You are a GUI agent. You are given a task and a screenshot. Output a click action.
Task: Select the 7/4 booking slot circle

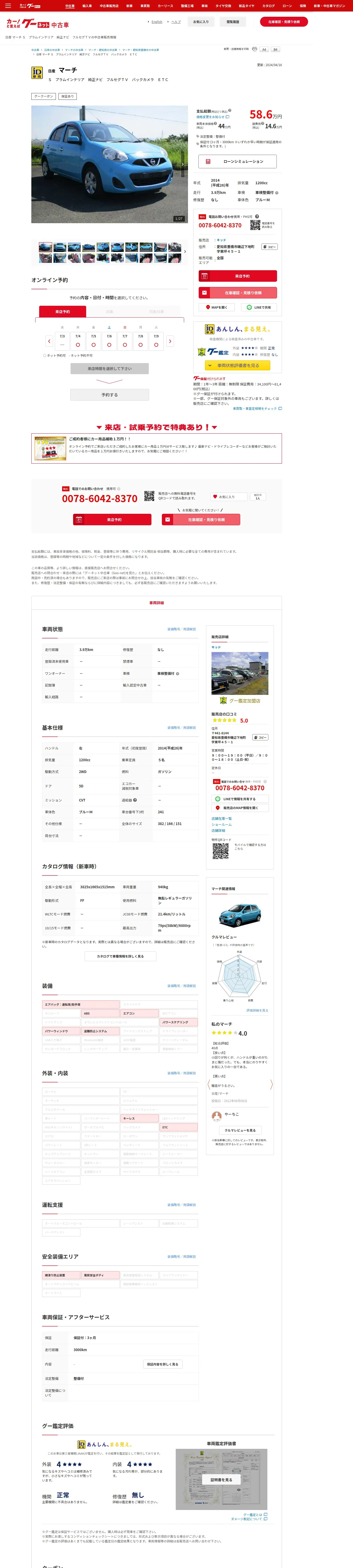point(78,344)
